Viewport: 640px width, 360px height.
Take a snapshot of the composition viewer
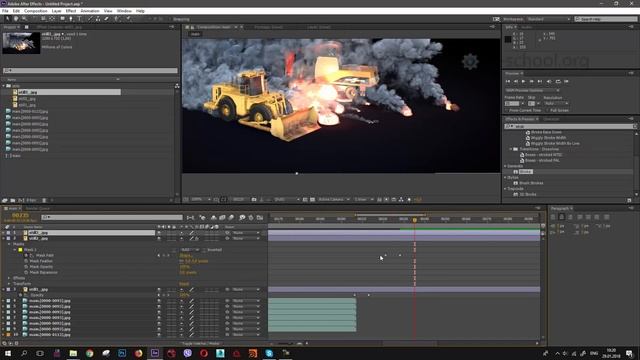254,200
